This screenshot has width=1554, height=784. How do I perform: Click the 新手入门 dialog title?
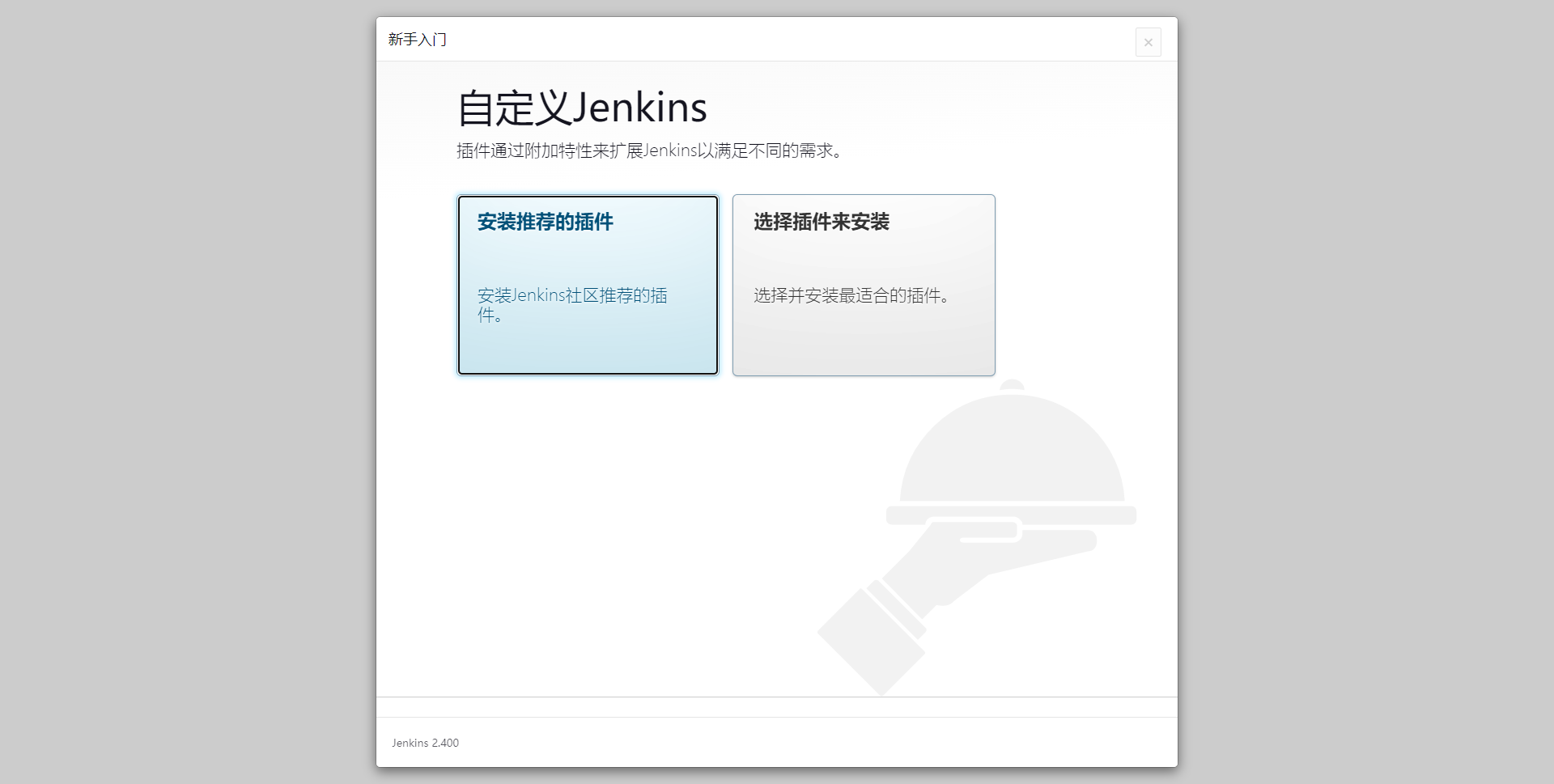(417, 40)
